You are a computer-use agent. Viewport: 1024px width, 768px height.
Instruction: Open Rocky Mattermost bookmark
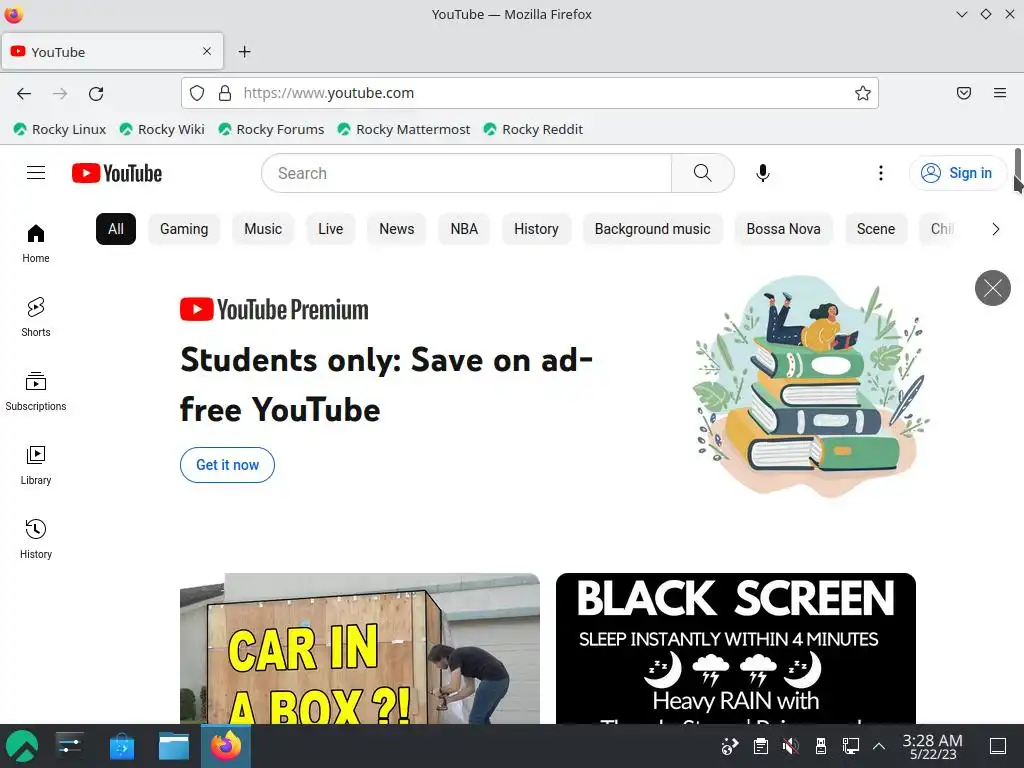point(404,129)
